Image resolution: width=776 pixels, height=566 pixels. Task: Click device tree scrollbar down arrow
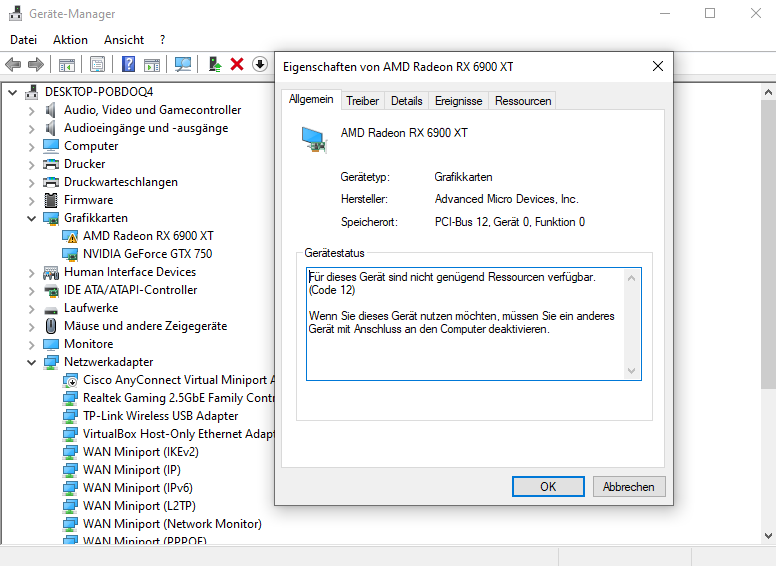pyautogui.click(x=768, y=536)
